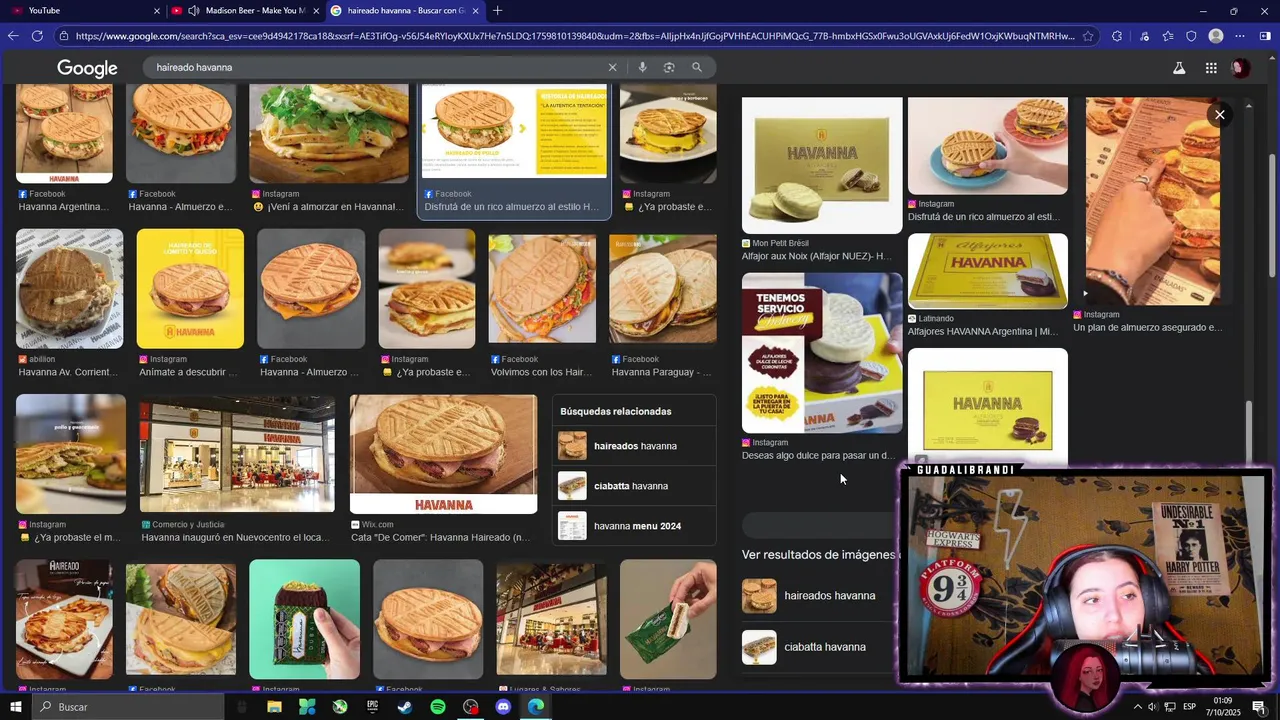Open Search Labs flask icon

1179,68
